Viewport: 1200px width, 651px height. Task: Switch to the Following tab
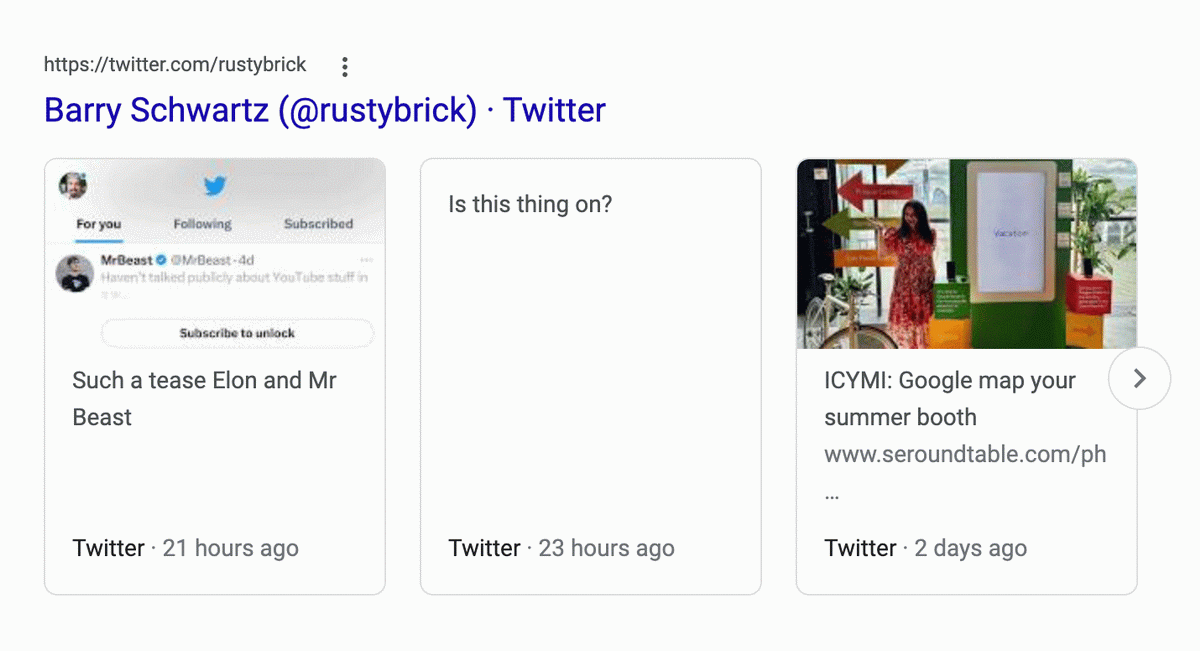click(x=202, y=224)
